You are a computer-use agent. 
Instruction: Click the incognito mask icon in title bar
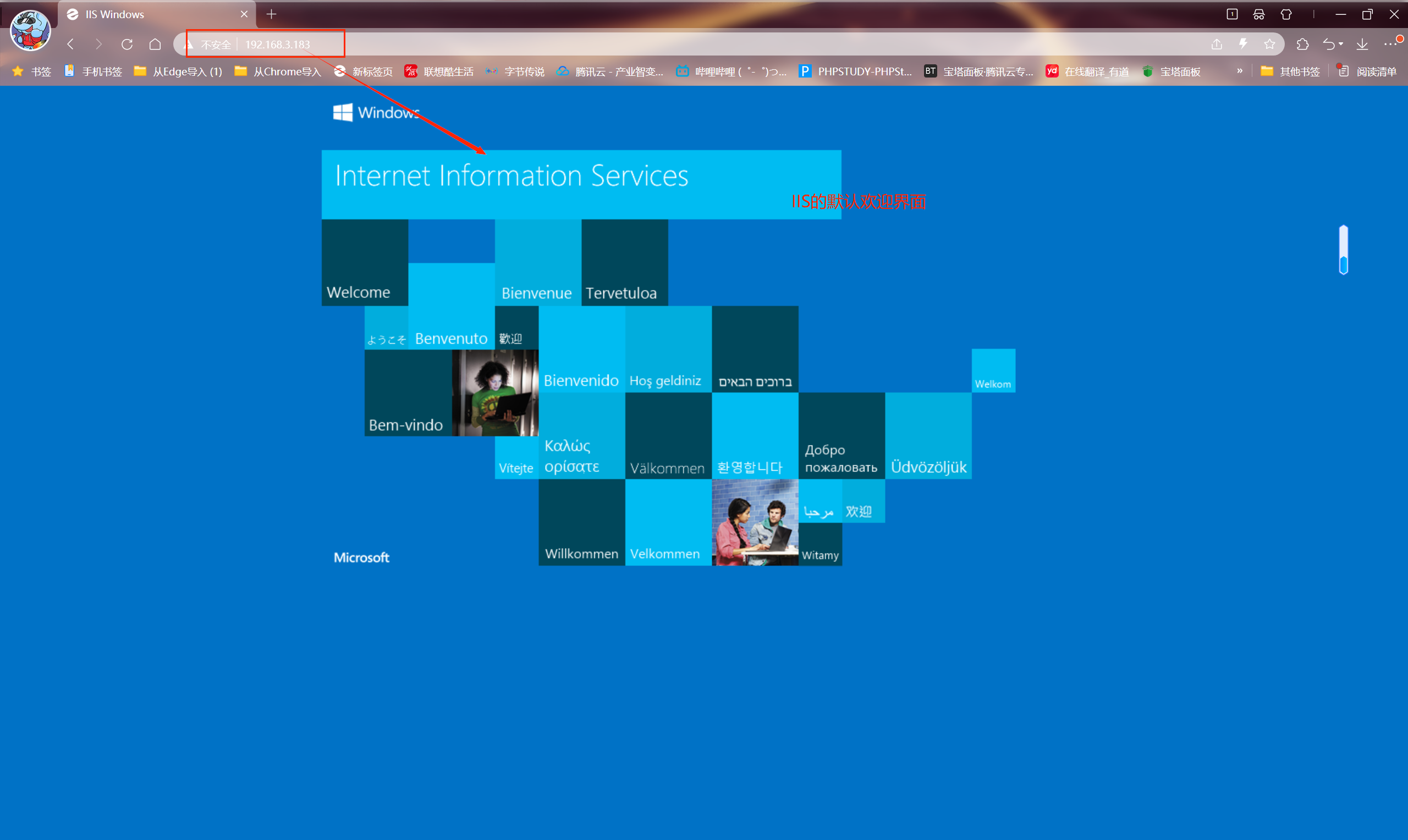(x=1259, y=14)
